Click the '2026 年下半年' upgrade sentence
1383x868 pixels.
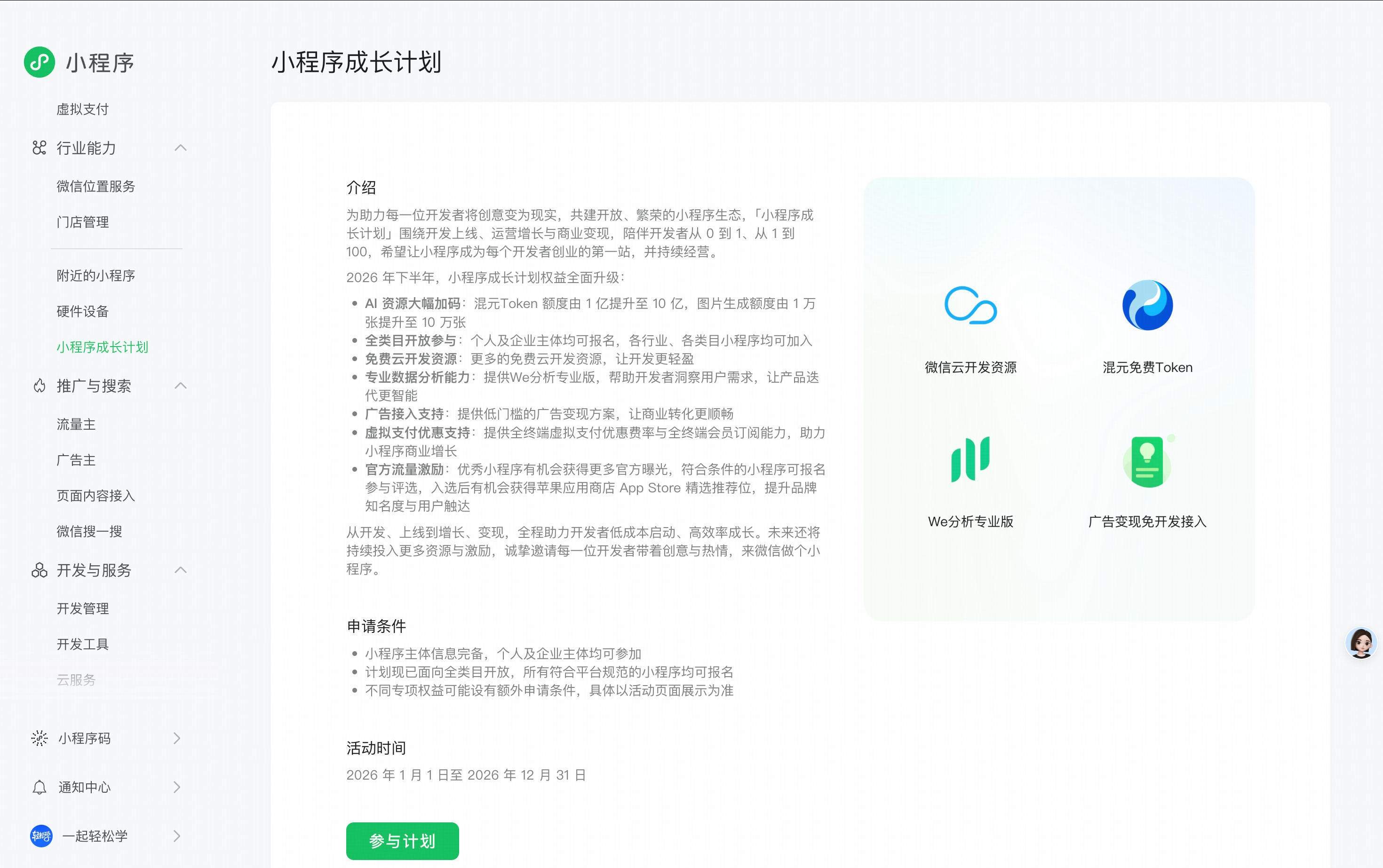[x=485, y=278]
